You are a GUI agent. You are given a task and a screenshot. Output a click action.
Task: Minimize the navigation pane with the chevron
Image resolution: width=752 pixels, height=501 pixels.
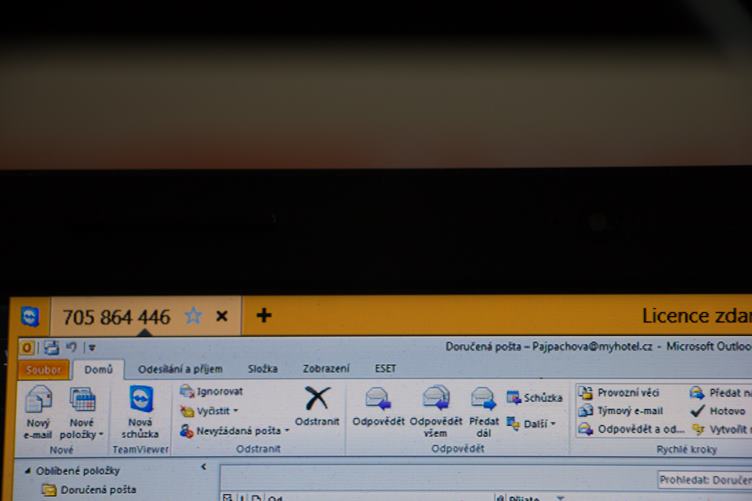tap(204, 466)
